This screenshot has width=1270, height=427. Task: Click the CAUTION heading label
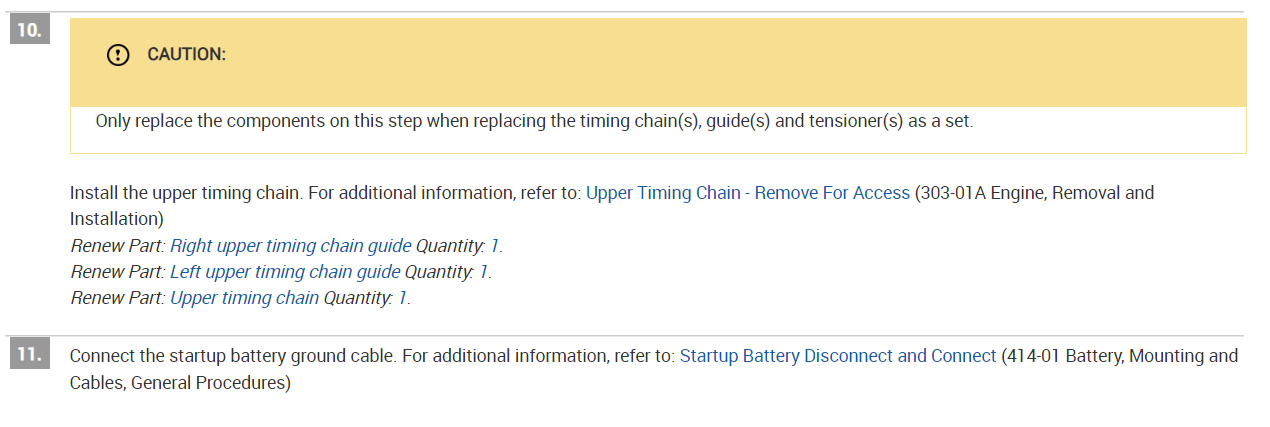pyautogui.click(x=187, y=55)
